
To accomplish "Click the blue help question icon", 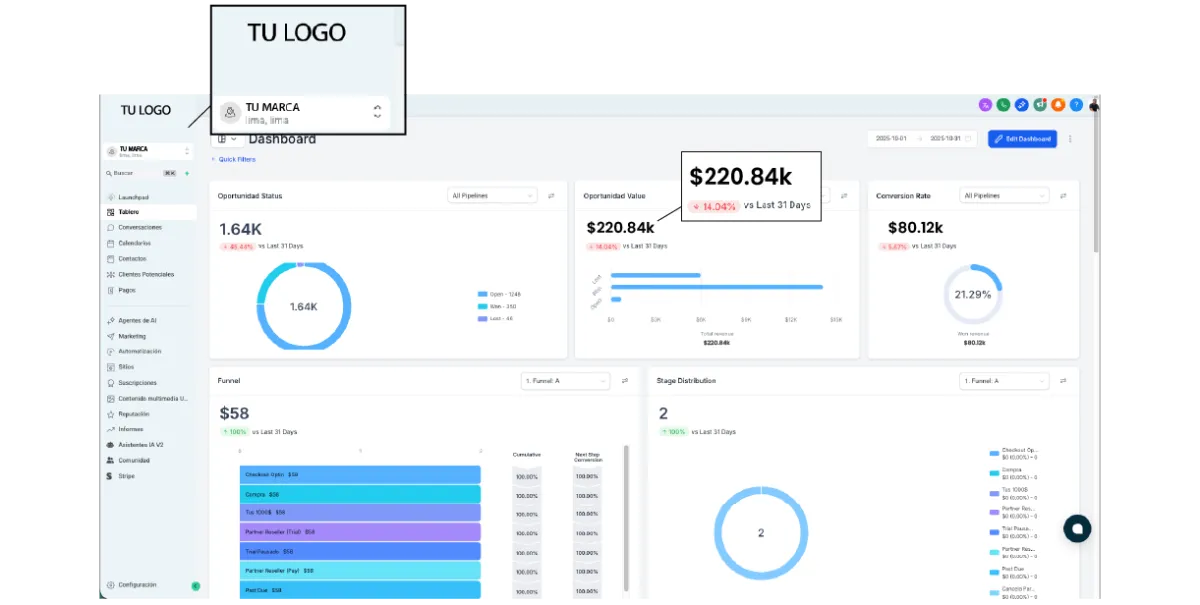I will coord(1076,104).
